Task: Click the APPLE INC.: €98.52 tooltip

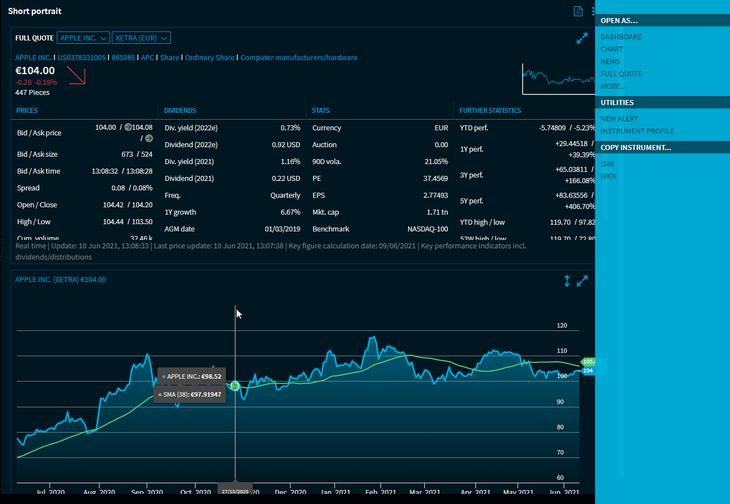Action: [192, 376]
